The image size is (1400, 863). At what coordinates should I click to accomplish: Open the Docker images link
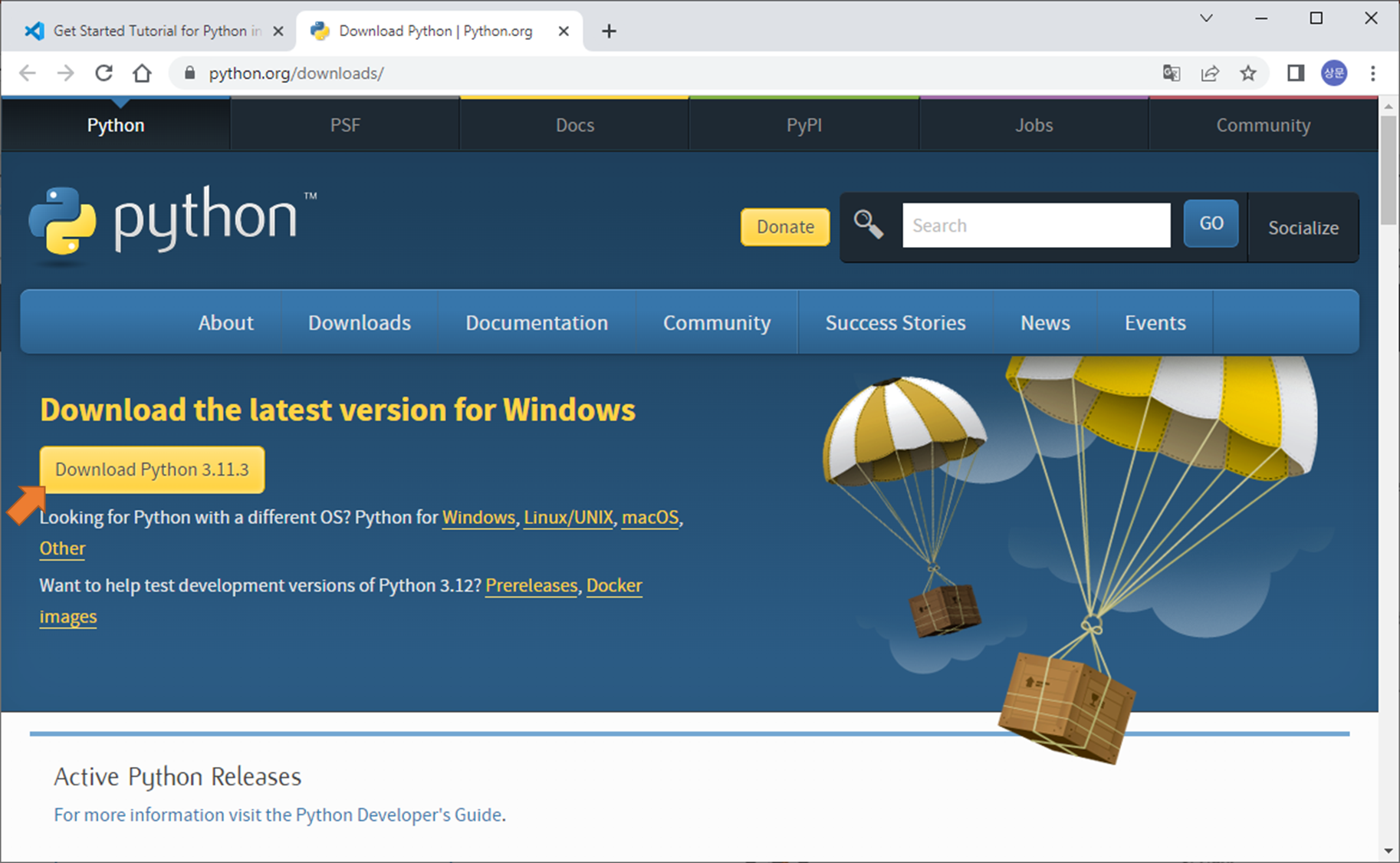(614, 585)
